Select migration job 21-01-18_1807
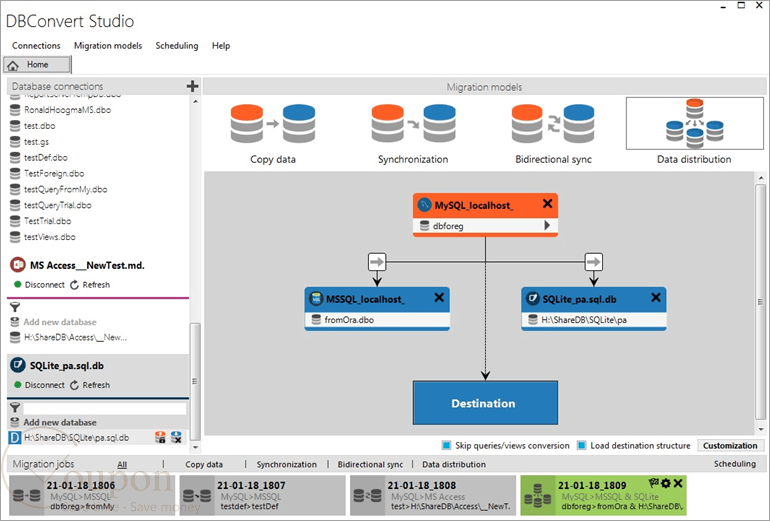The height and width of the screenshot is (521, 770). [261, 495]
